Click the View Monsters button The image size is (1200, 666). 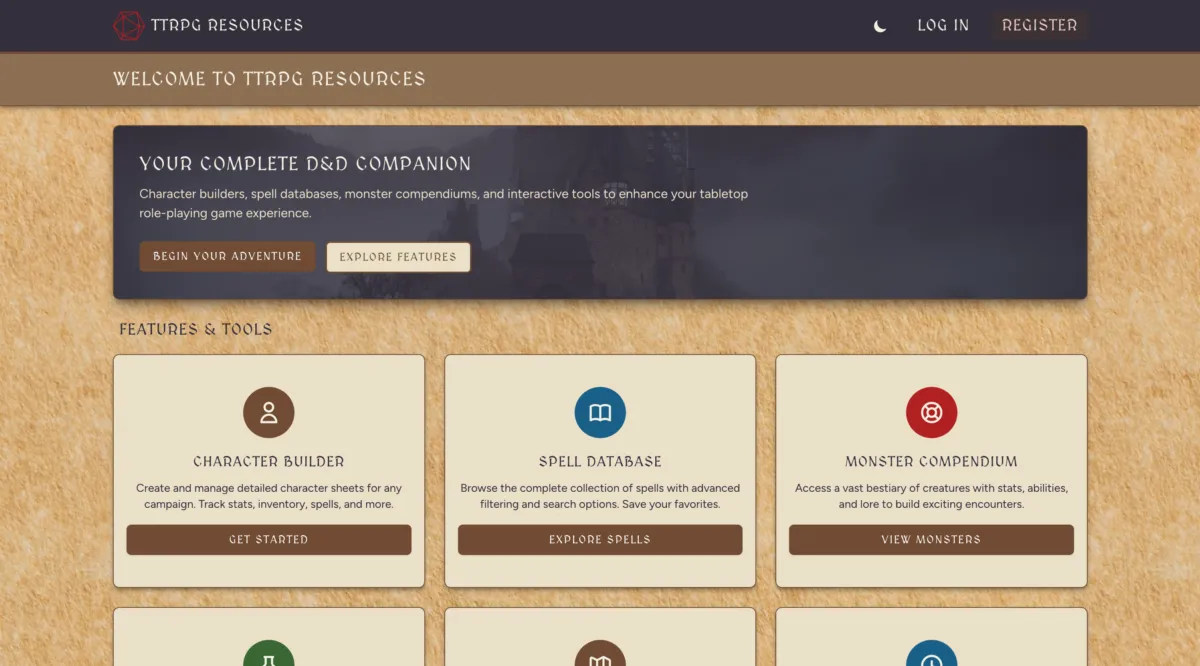click(x=931, y=540)
